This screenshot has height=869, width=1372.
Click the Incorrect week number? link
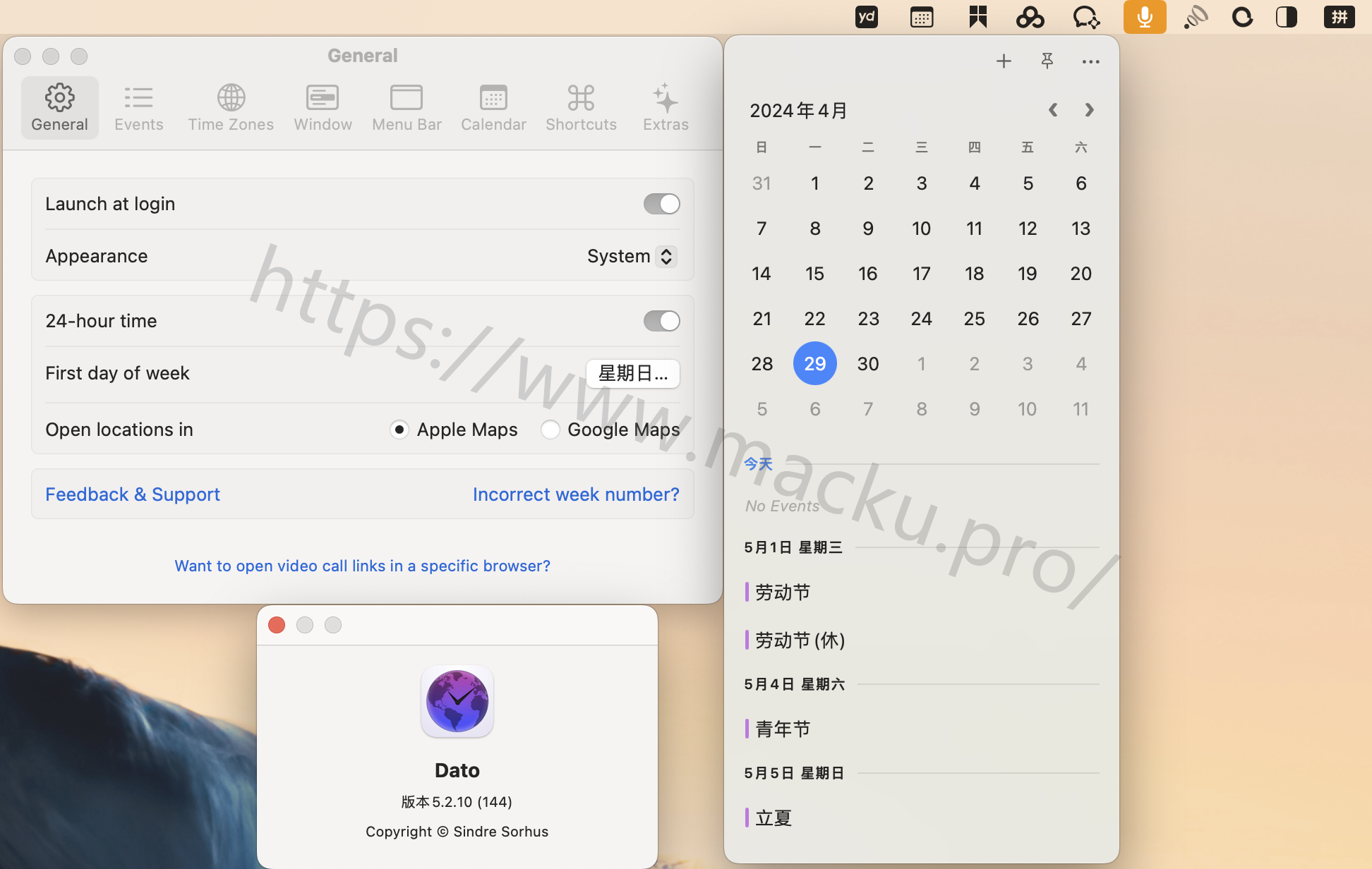pos(576,494)
